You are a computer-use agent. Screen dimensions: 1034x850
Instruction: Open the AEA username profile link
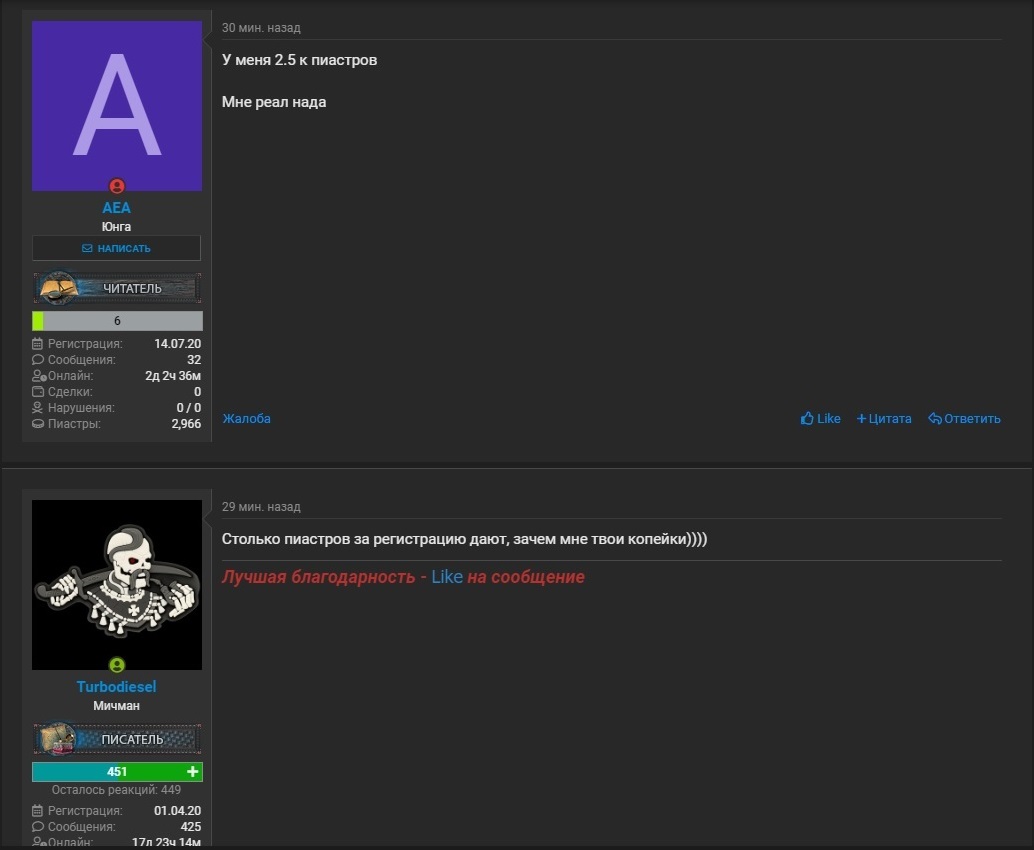[x=117, y=208]
